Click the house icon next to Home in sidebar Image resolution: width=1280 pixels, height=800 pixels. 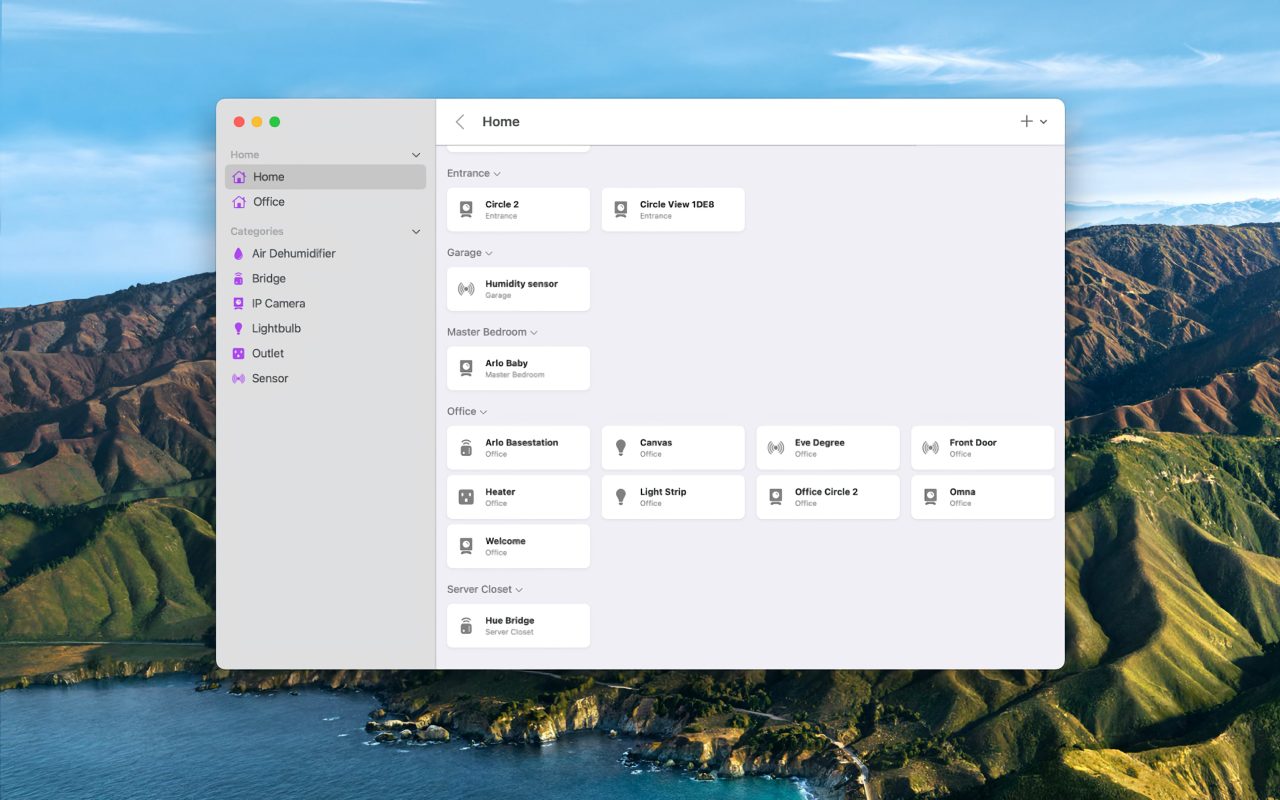(x=240, y=176)
